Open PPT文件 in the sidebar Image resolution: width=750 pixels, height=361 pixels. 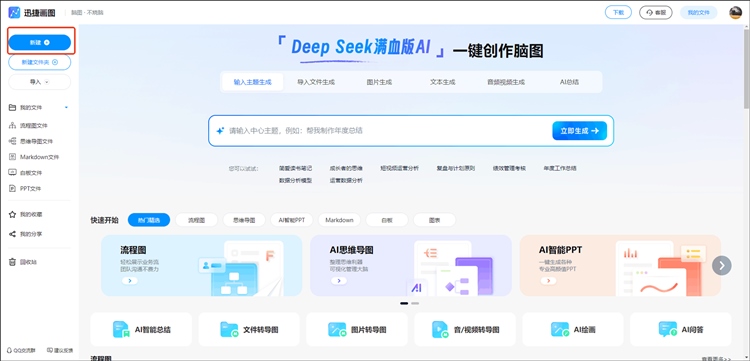click(x=25, y=188)
